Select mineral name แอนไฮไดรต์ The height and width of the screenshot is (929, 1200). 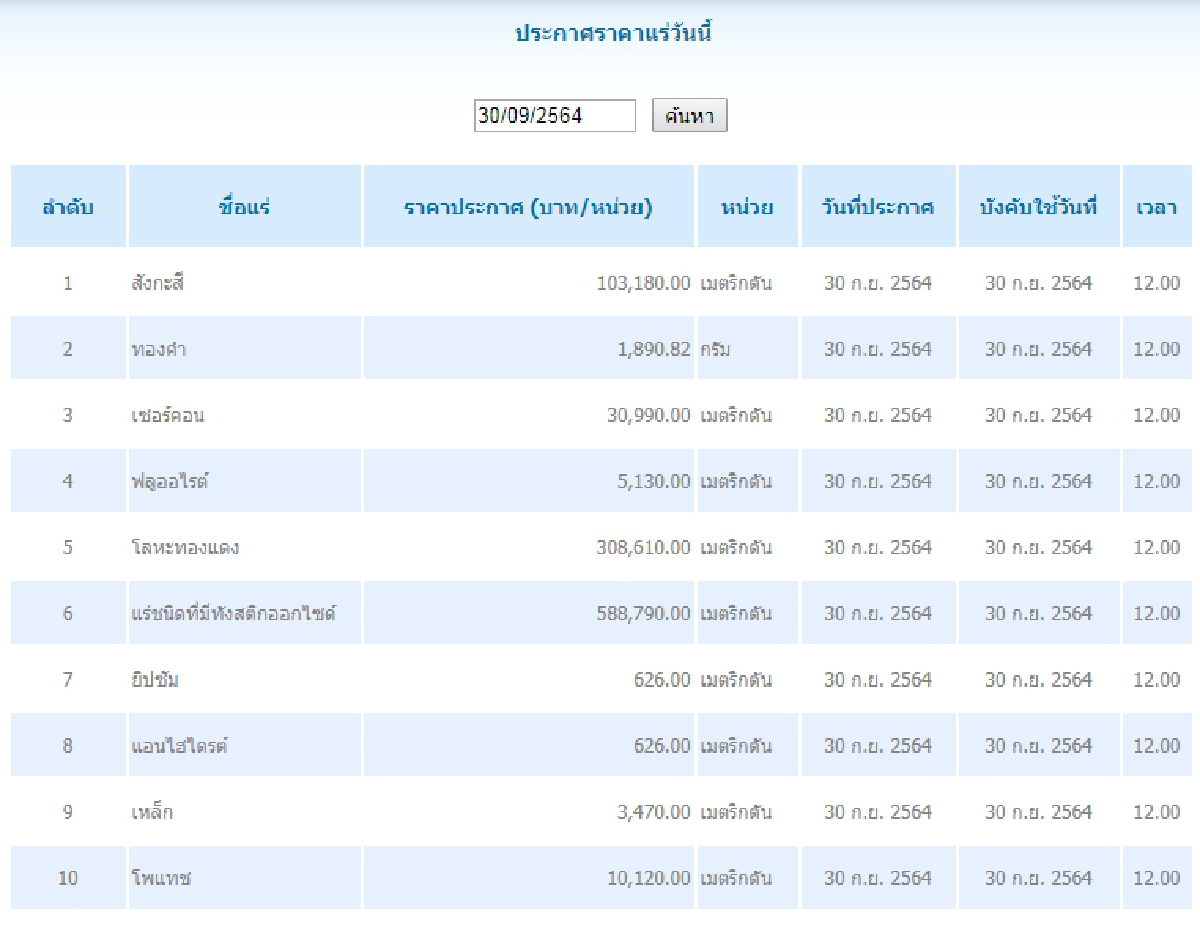(180, 745)
